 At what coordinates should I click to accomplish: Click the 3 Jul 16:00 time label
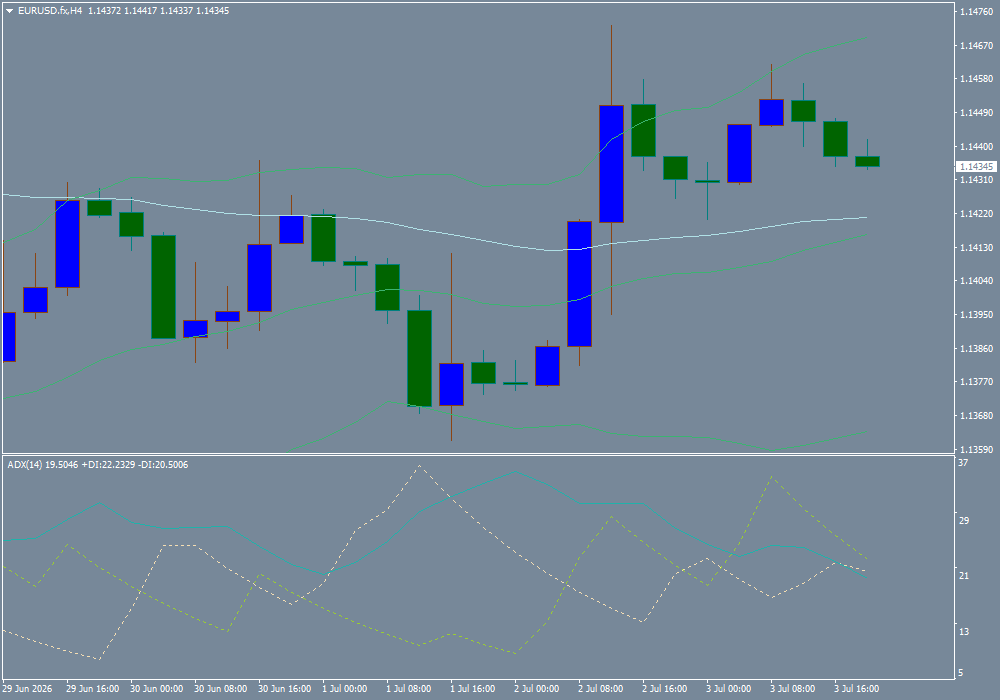click(857, 689)
